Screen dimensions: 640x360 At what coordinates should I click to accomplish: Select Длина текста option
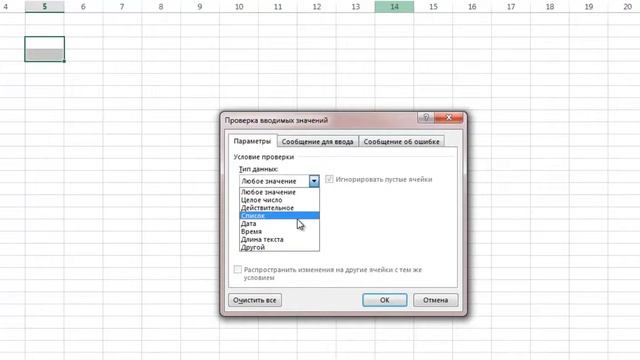tap(279, 239)
